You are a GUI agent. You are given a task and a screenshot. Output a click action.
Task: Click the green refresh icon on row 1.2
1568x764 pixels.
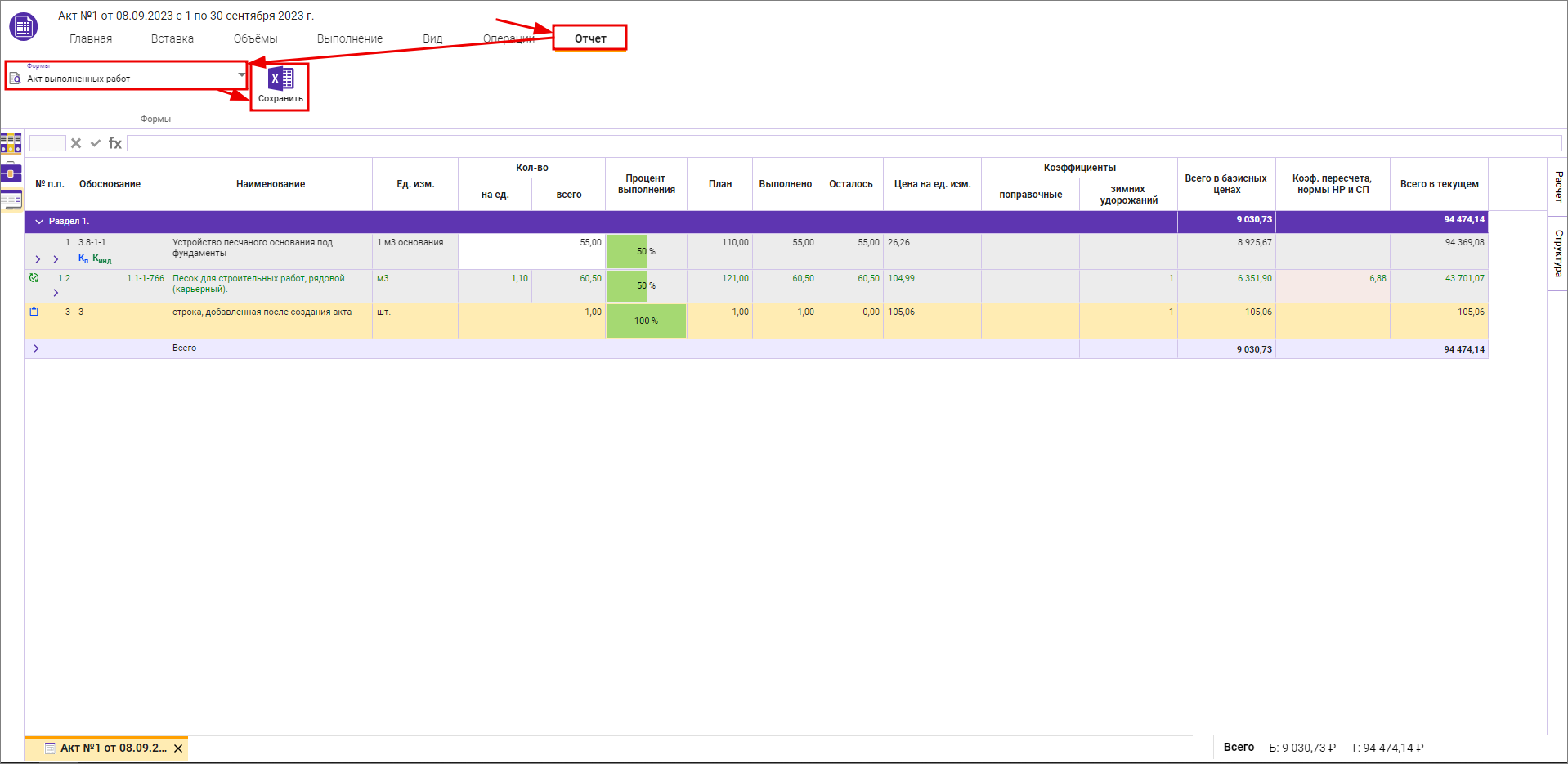[x=34, y=278]
